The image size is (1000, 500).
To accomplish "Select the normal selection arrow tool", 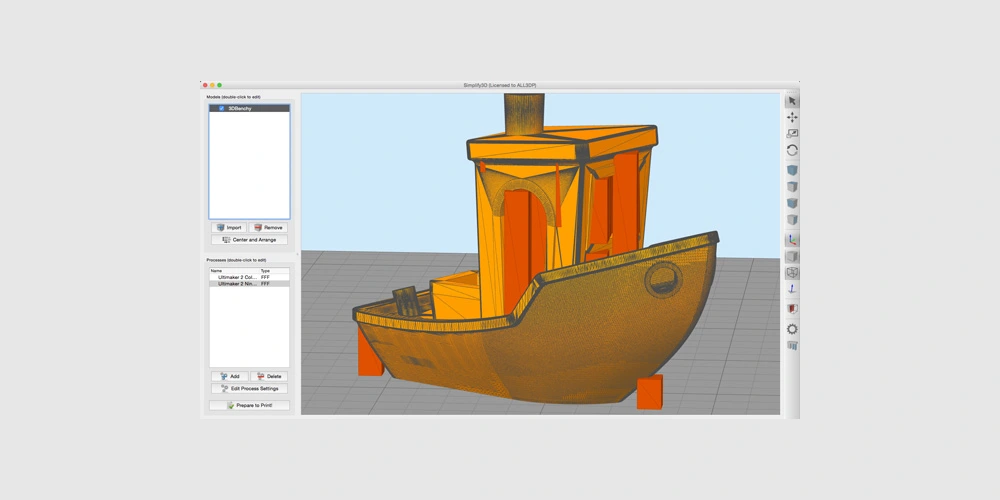I will tap(792, 101).
